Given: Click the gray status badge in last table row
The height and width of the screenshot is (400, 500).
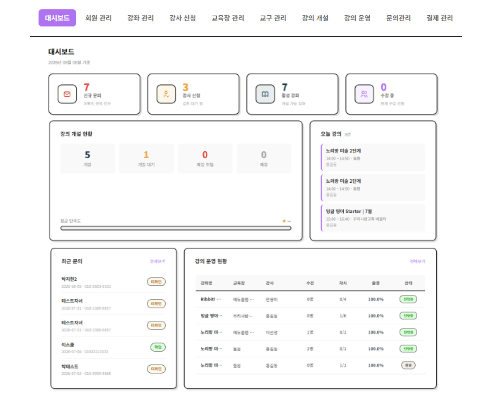Looking at the screenshot, I should click(408, 365).
